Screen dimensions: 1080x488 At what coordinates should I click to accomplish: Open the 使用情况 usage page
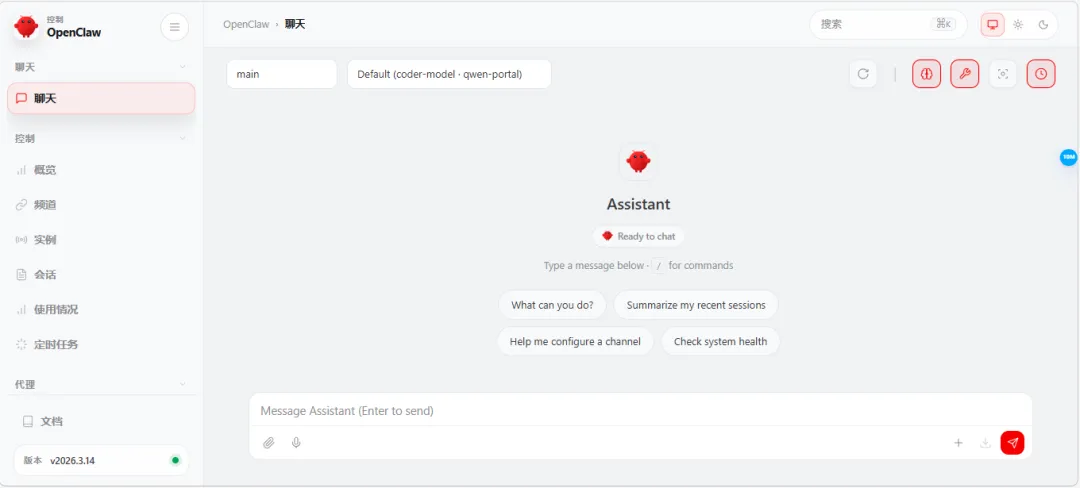[101, 310]
